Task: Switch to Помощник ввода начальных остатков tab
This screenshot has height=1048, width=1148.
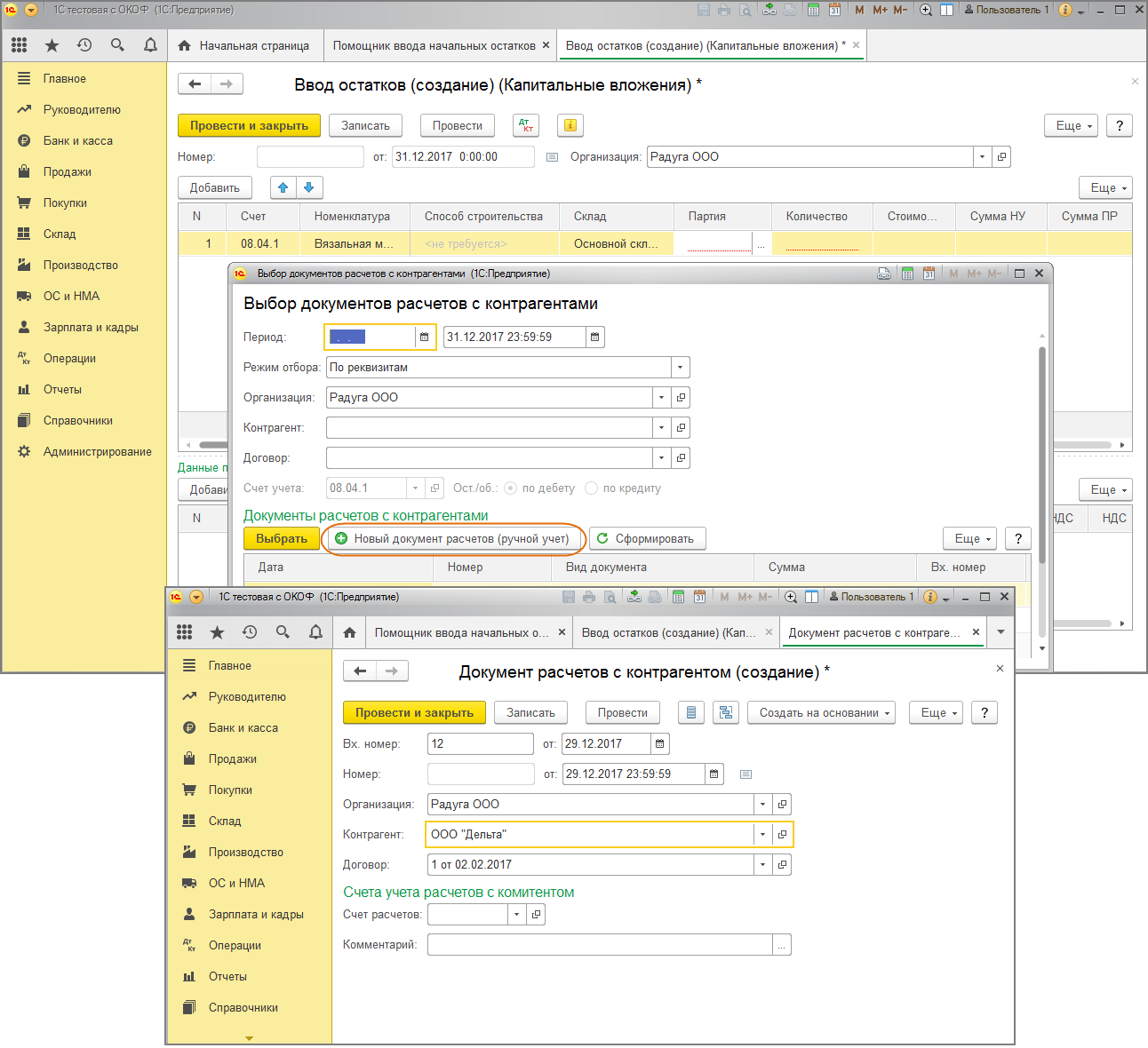Action: 434,45
